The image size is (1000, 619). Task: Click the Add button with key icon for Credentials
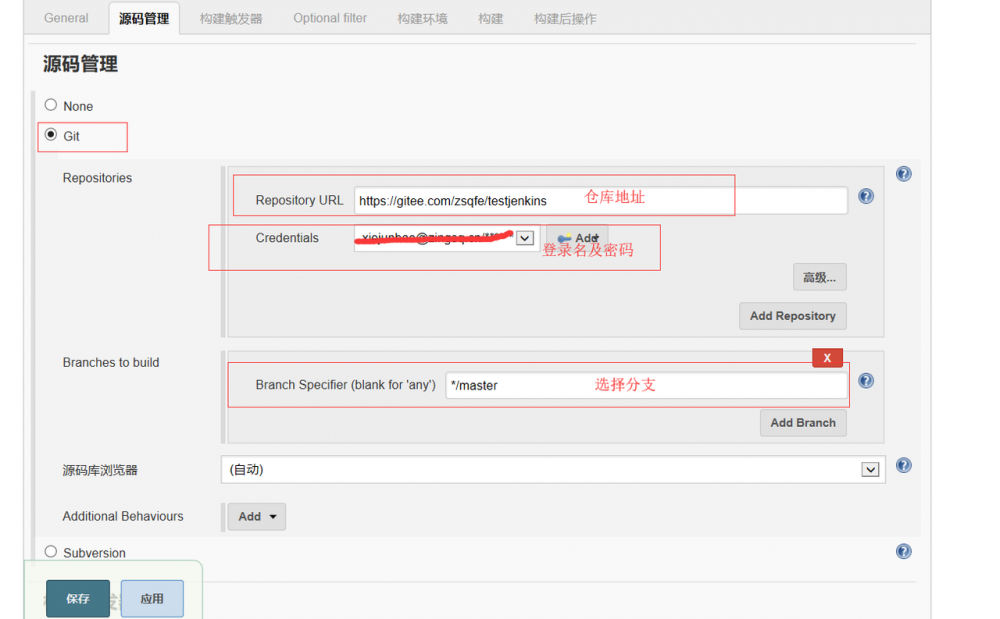tap(576, 237)
